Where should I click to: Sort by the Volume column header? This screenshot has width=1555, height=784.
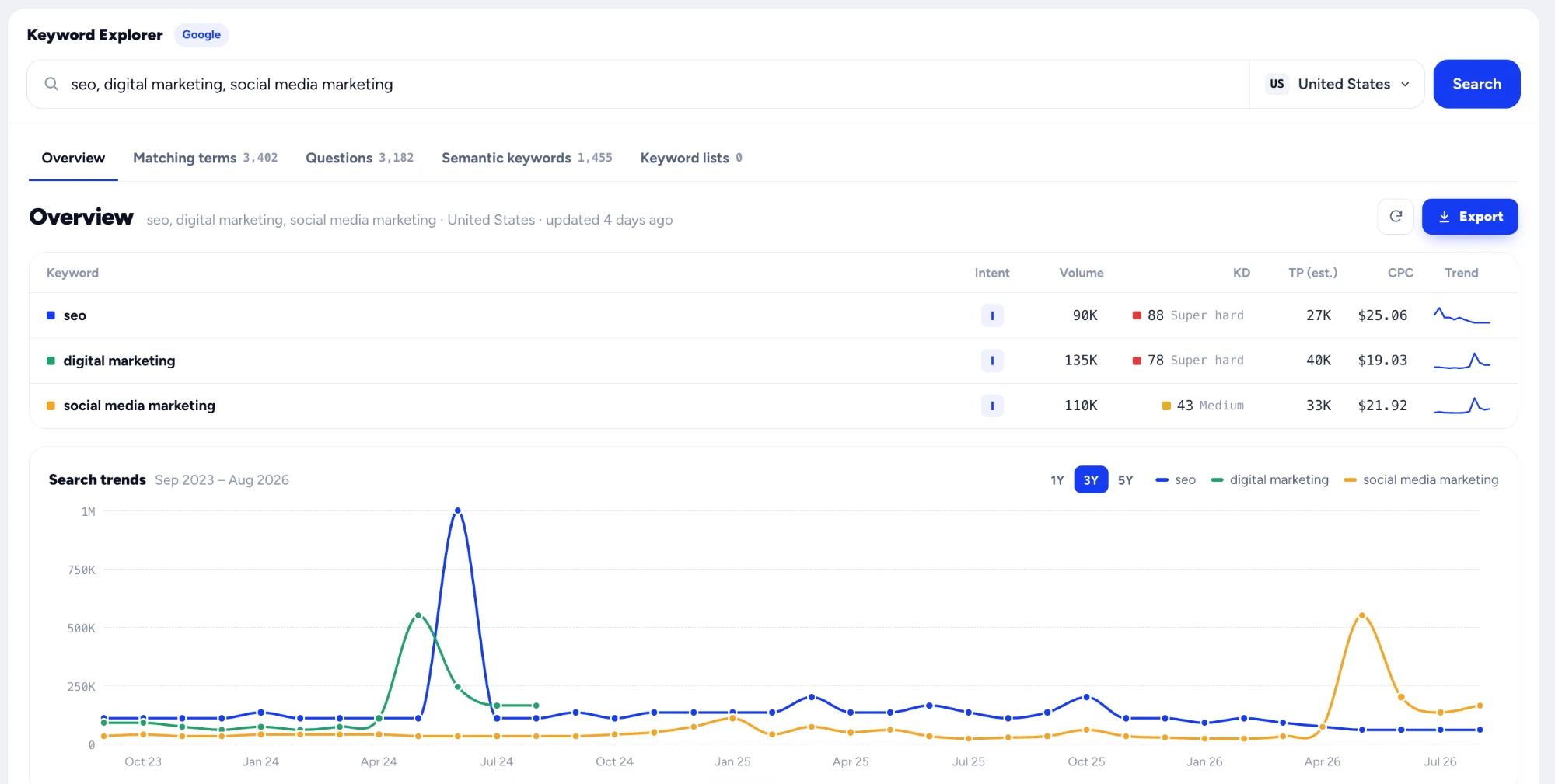point(1081,273)
